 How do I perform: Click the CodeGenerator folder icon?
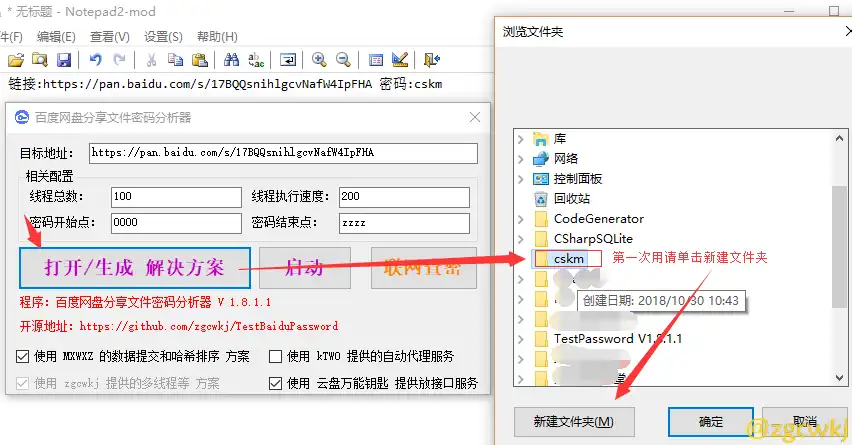tap(541, 219)
